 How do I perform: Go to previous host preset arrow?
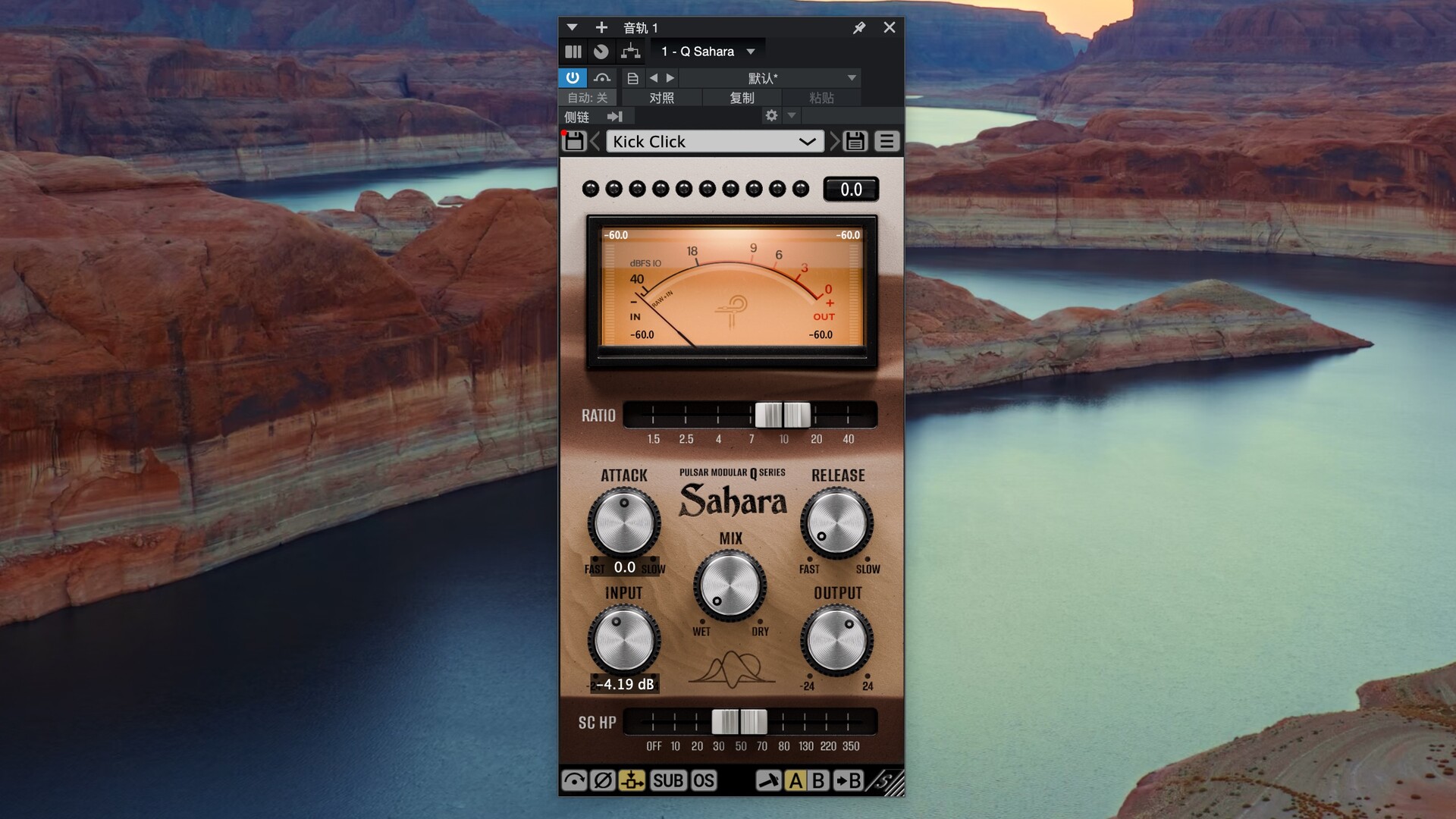coord(654,78)
